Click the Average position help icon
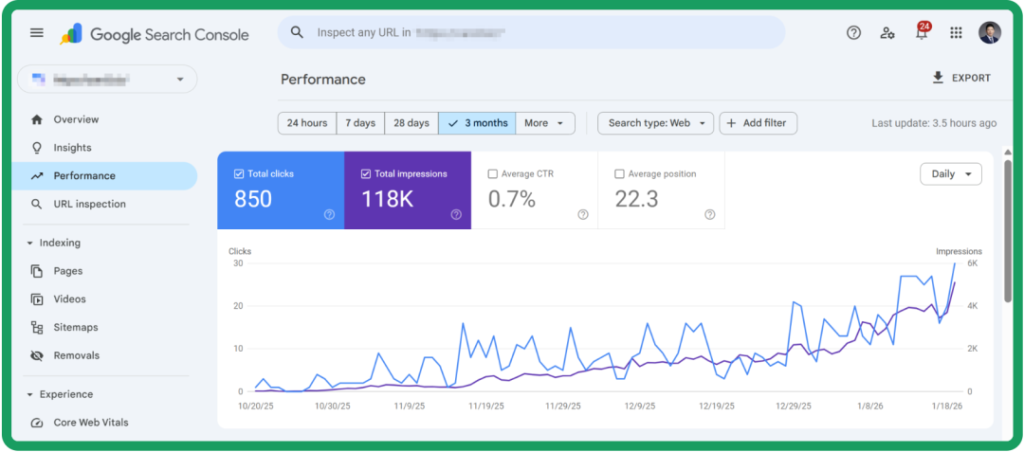The image size is (1024, 452). (x=710, y=214)
